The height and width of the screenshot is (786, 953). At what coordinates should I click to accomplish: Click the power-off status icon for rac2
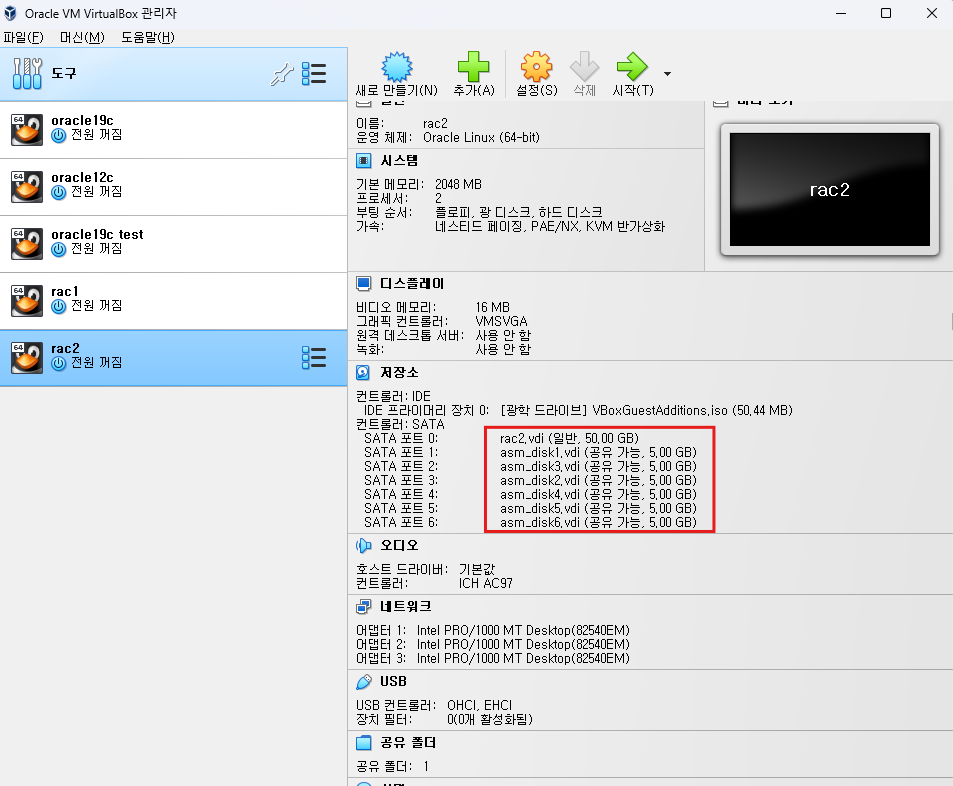(58, 364)
